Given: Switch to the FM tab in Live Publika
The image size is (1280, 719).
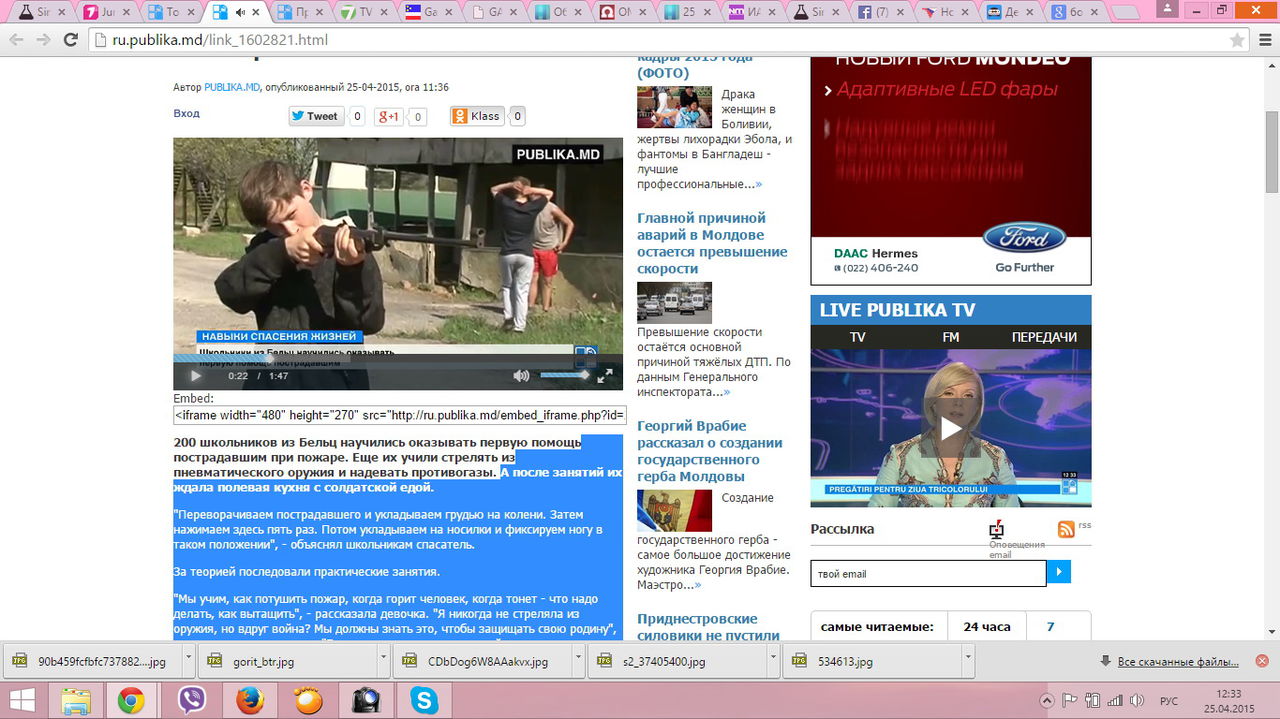Looking at the screenshot, I should tap(950, 337).
